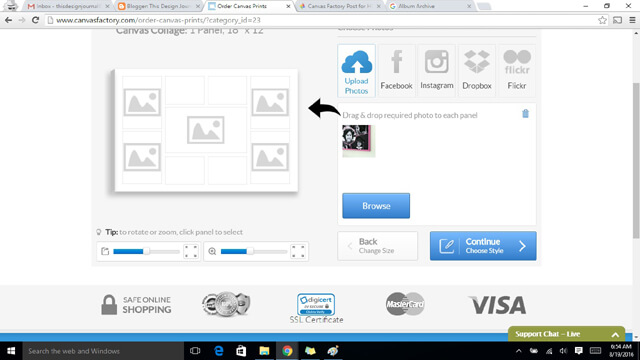Click the fit-to-panel icon after the zoom slider

298,251
